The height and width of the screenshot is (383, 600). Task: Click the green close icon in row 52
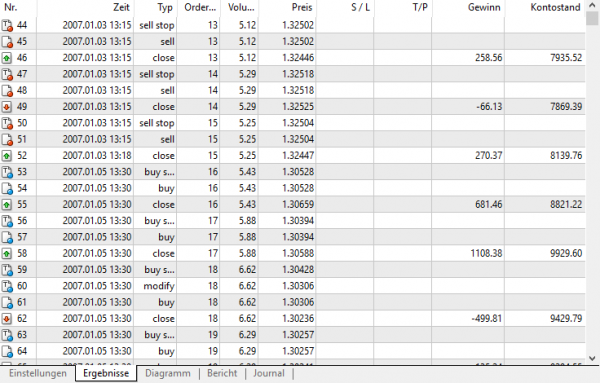[7, 156]
